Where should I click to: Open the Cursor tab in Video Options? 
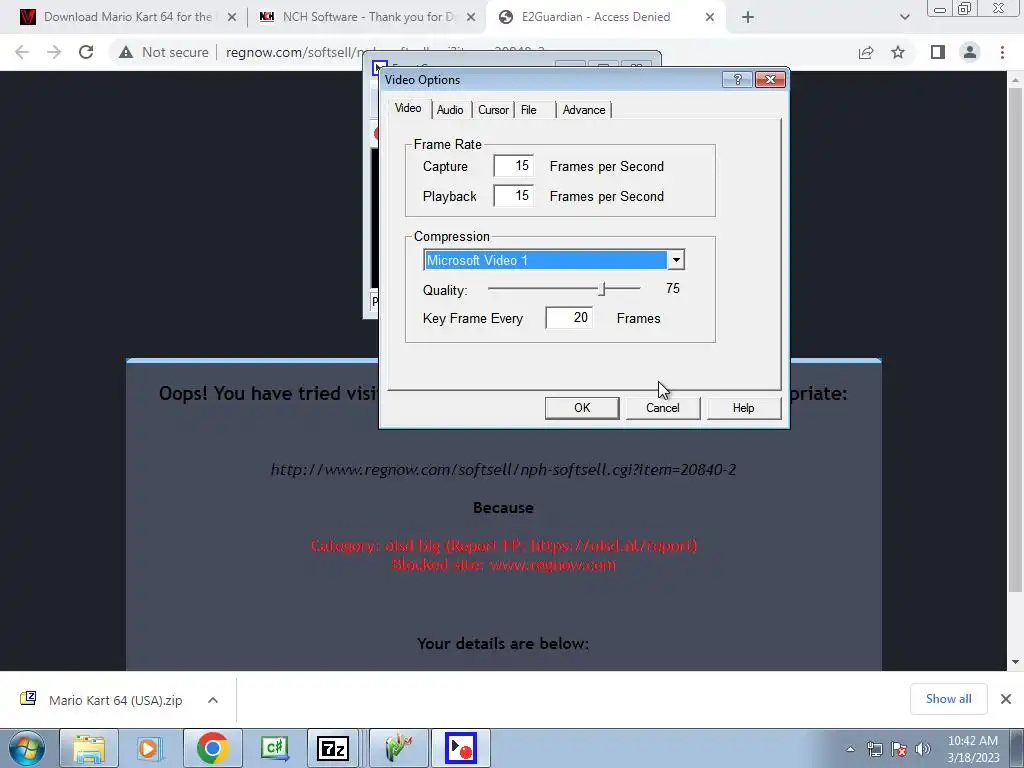tap(493, 110)
